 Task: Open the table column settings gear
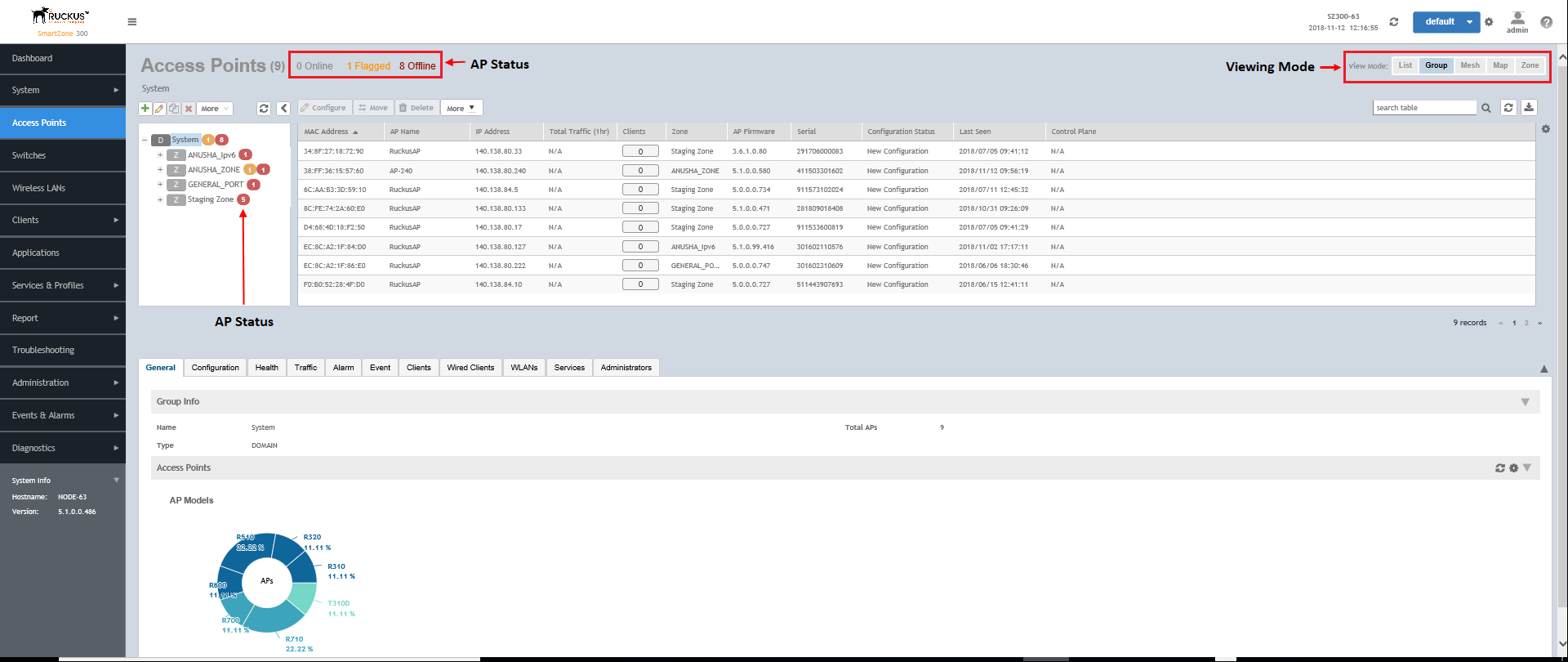tap(1545, 129)
